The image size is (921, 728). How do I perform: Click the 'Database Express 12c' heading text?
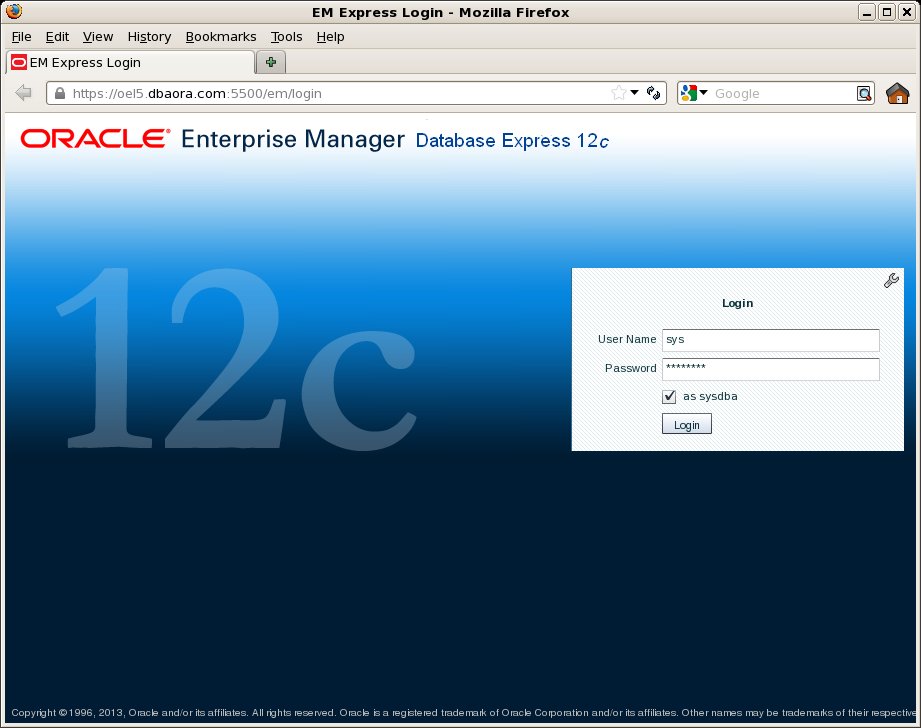[512, 141]
